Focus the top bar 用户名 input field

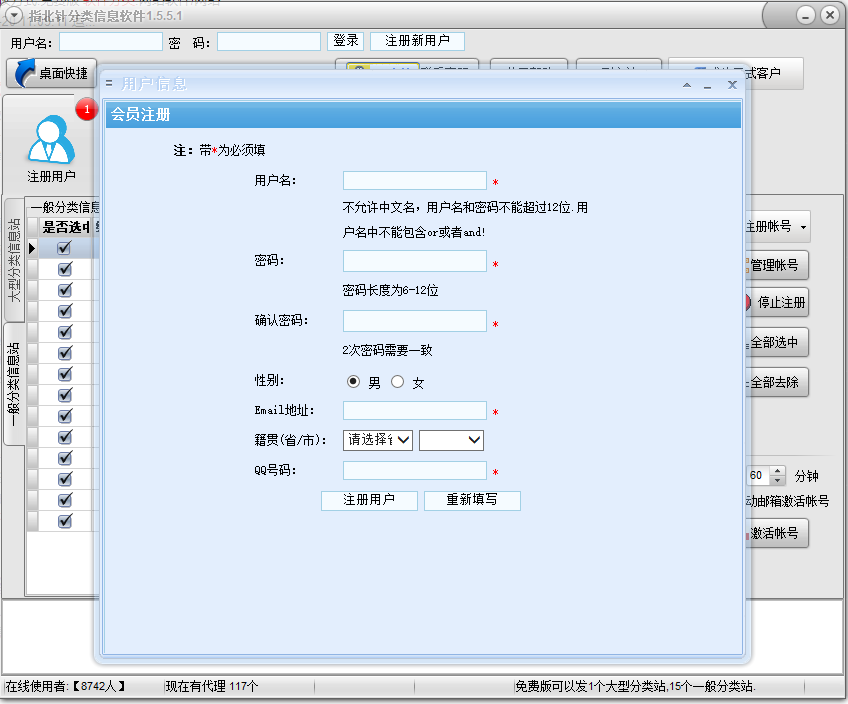pos(111,42)
